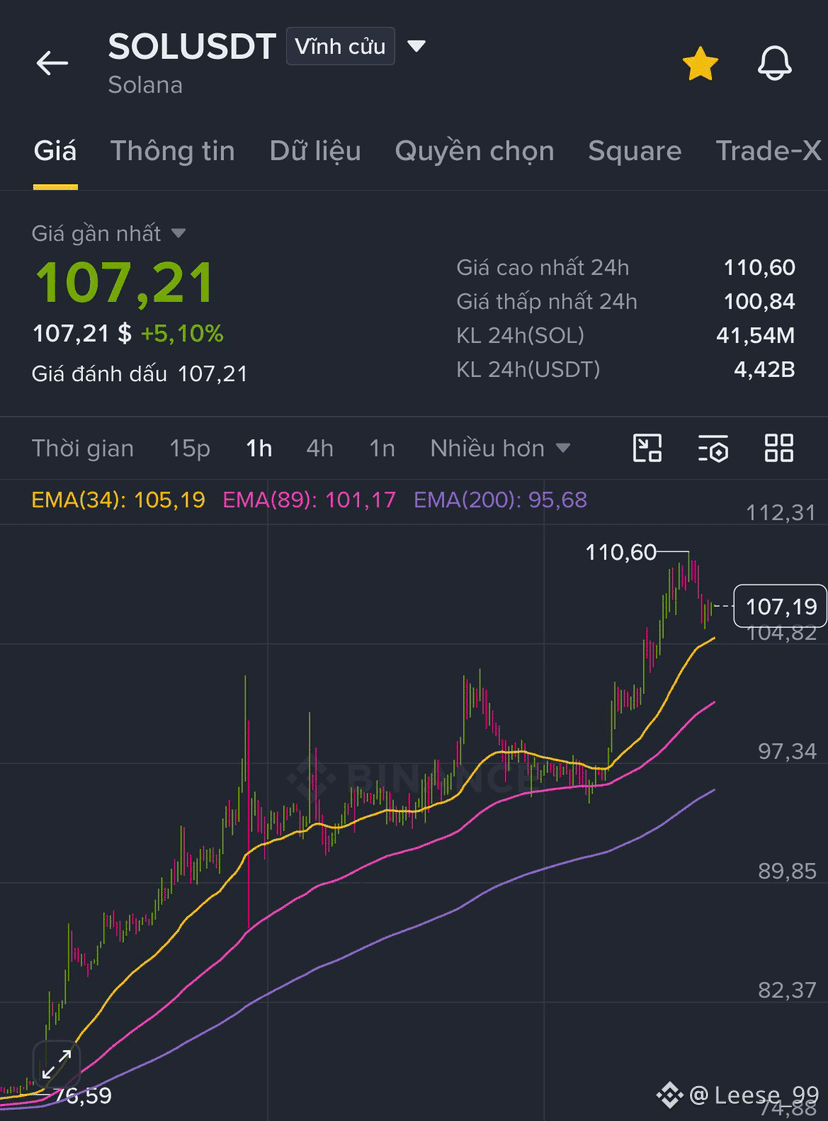Viewport: 828px width, 1121px height.
Task: Tap the current price tag 107,19
Action: point(780,606)
